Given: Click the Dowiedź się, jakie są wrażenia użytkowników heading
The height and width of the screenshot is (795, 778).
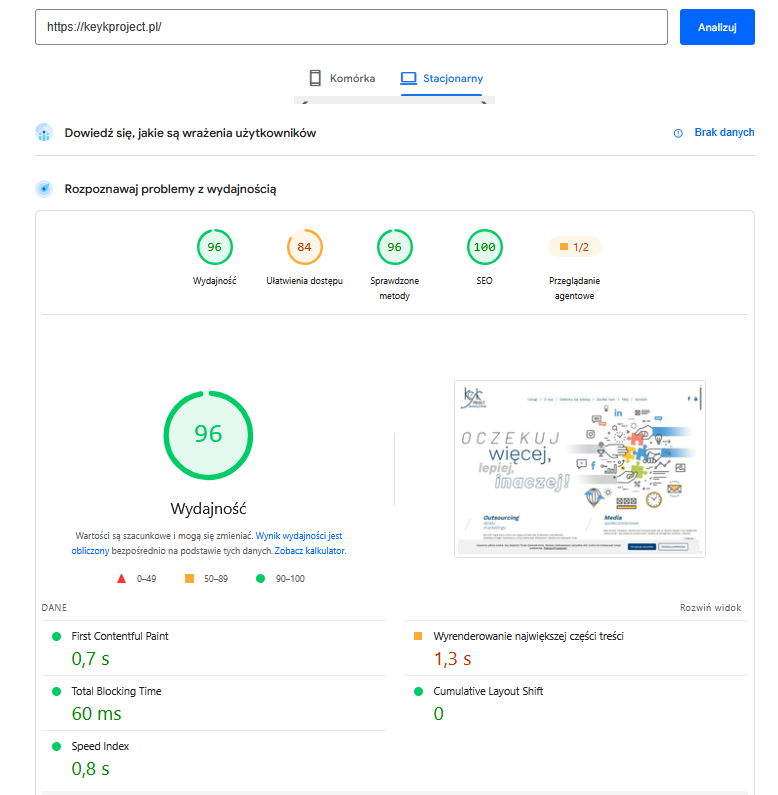Looking at the screenshot, I should click(x=190, y=133).
